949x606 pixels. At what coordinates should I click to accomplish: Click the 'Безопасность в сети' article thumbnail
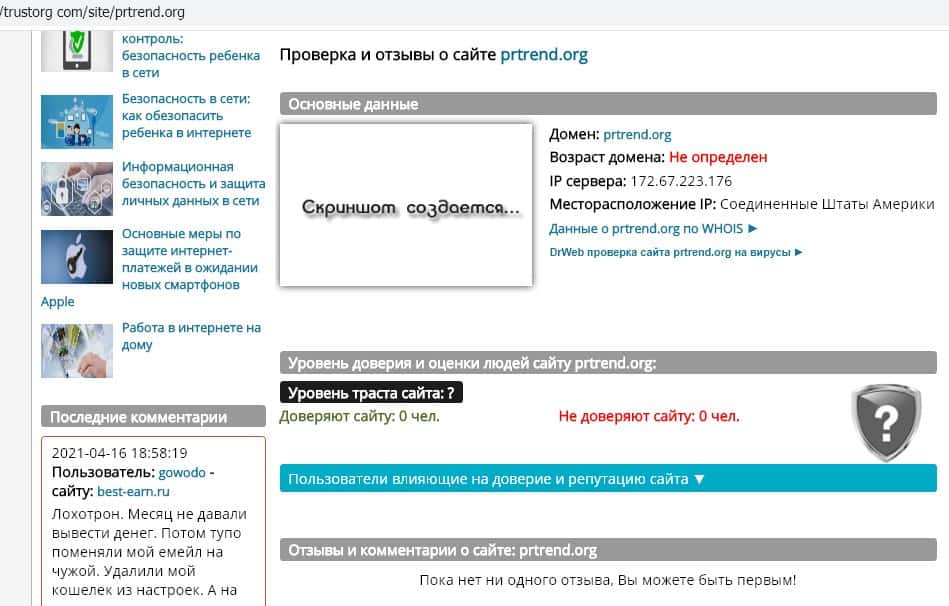77,122
